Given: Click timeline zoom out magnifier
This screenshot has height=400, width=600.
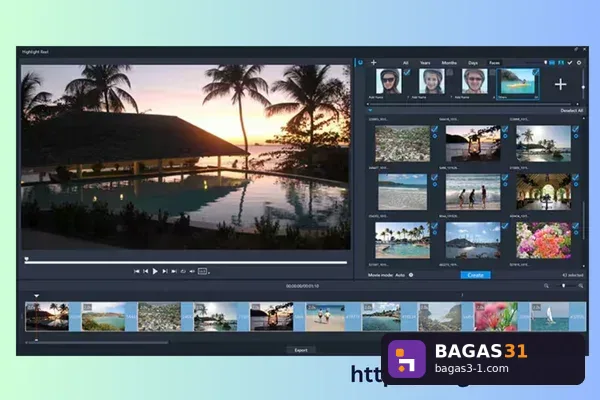Looking at the screenshot, I should tap(546, 286).
